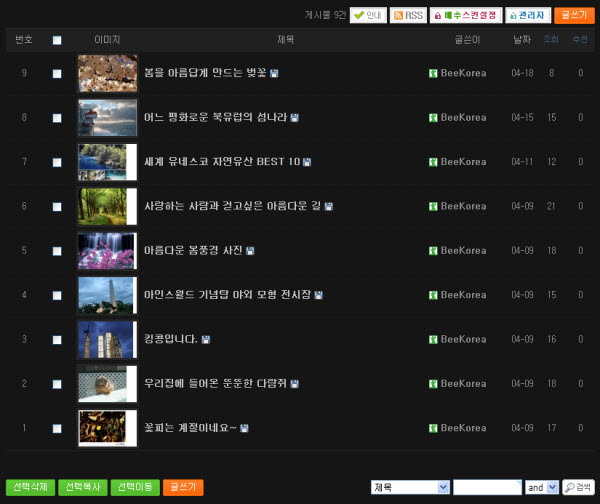600x504 pixels.
Task: Check the box for post number 8
Action: [57, 118]
